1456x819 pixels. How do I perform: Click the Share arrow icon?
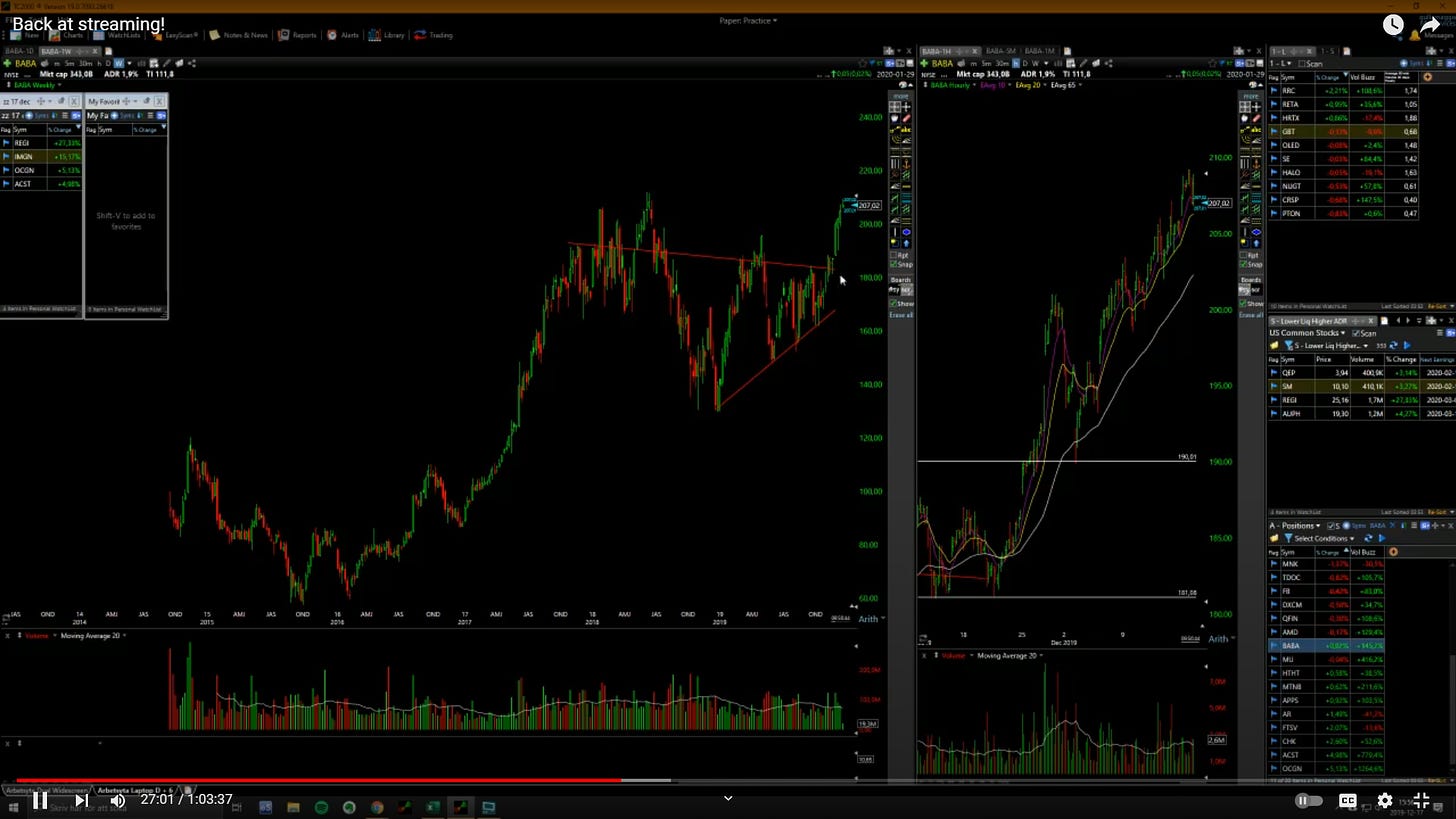click(1431, 25)
